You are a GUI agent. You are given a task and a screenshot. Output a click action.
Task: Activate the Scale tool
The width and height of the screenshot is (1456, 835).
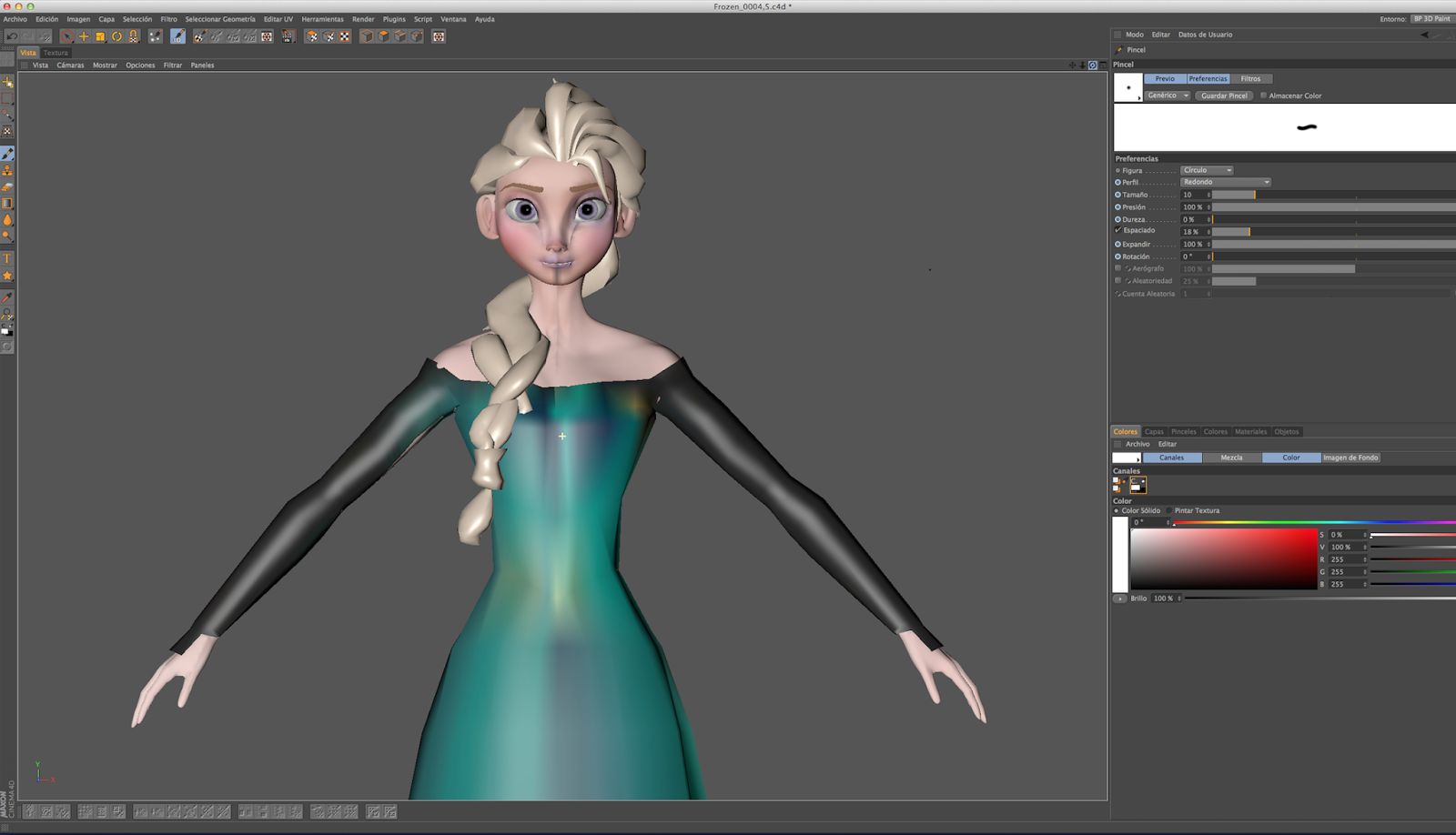[x=100, y=36]
